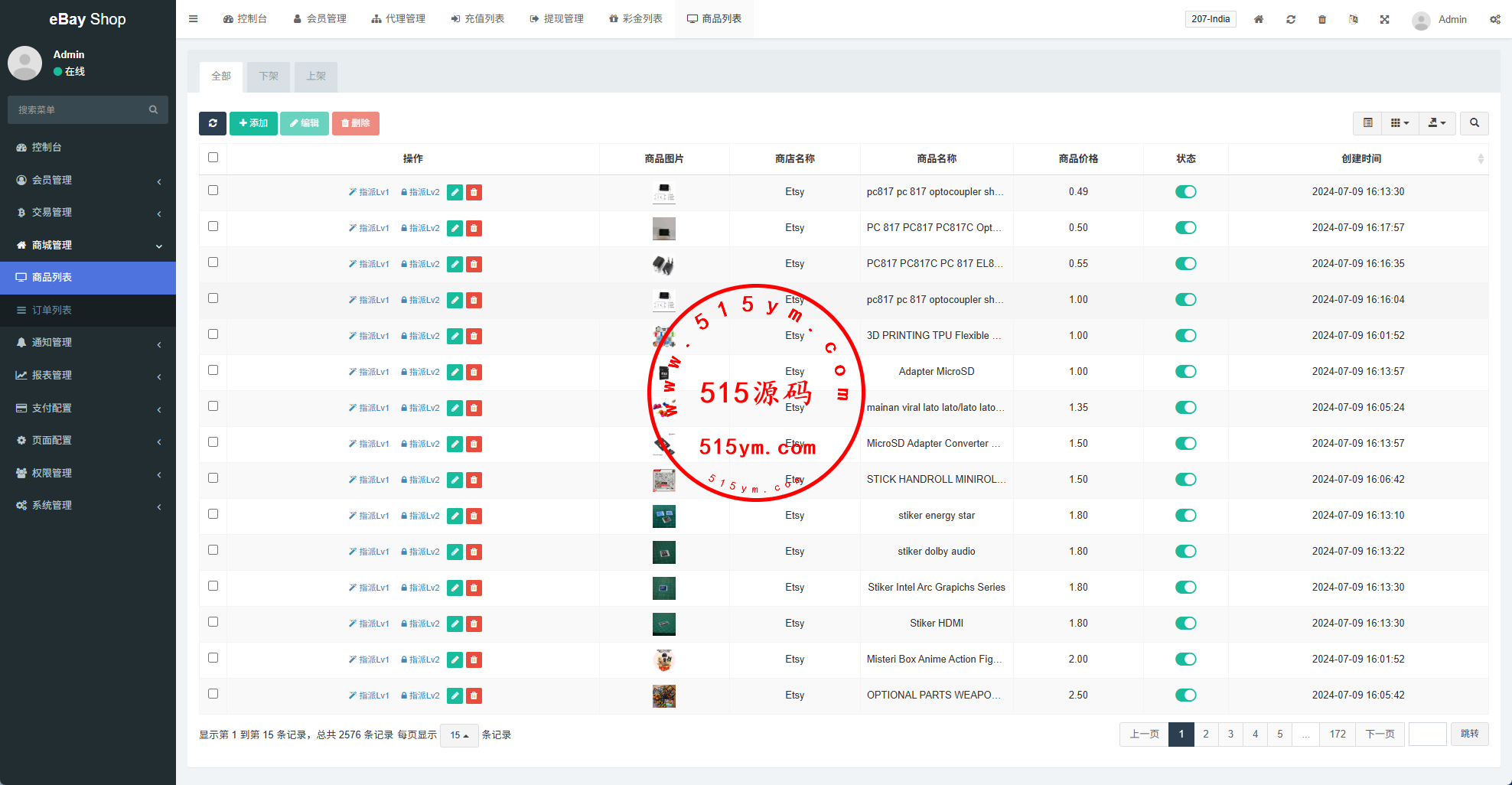Click the table refresh icon button
The image size is (1512, 785).
point(213,123)
